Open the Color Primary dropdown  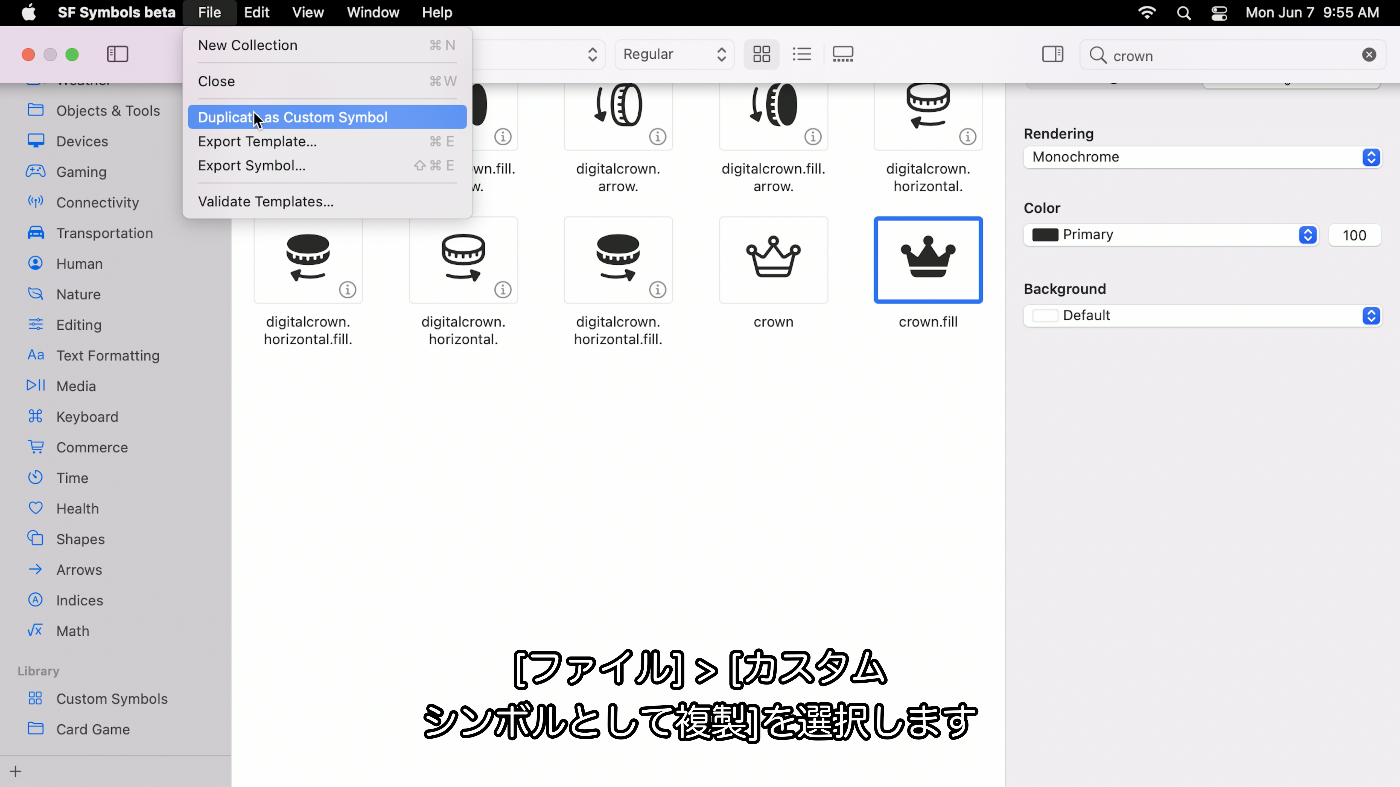click(x=1171, y=235)
